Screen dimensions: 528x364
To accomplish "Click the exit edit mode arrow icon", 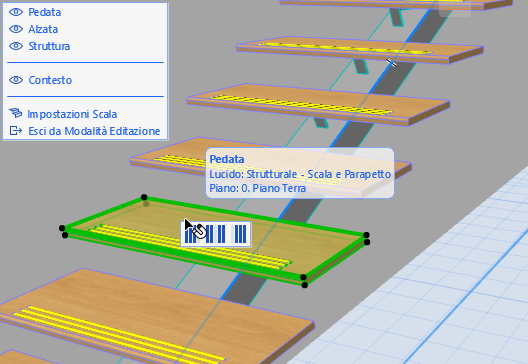I will point(15,131).
